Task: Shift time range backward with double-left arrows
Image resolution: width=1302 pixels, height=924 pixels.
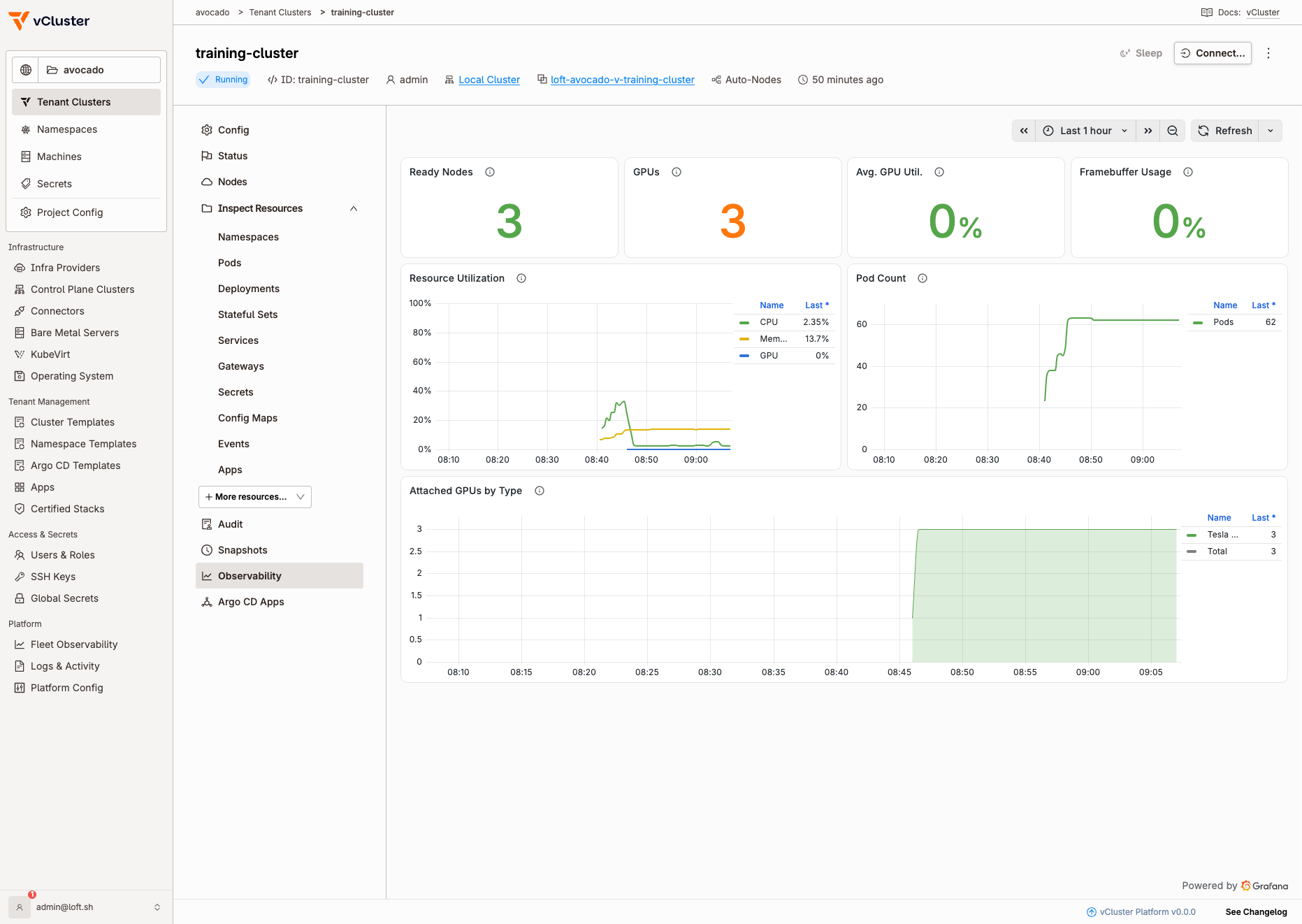Action: (x=1024, y=131)
